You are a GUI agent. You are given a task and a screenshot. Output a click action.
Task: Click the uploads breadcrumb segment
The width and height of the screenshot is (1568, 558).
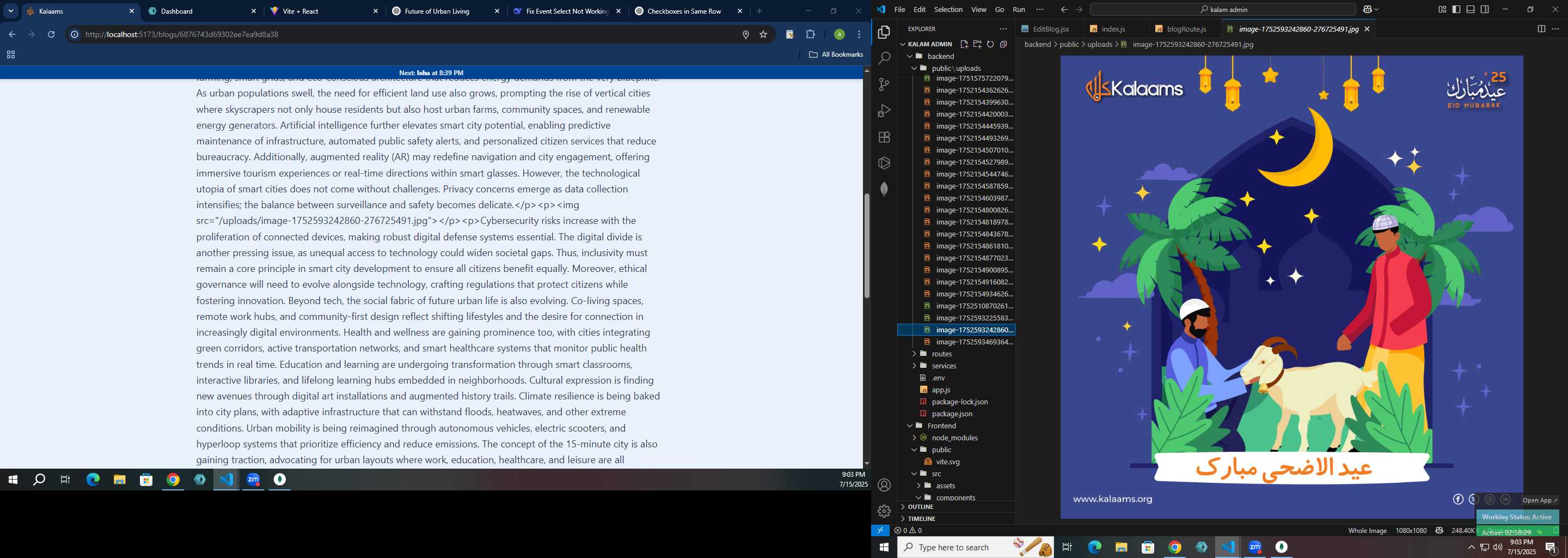click(x=1099, y=45)
